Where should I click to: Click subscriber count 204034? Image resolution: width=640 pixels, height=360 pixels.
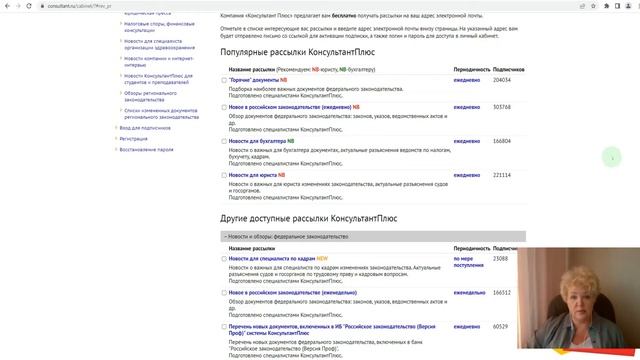pyautogui.click(x=502, y=80)
